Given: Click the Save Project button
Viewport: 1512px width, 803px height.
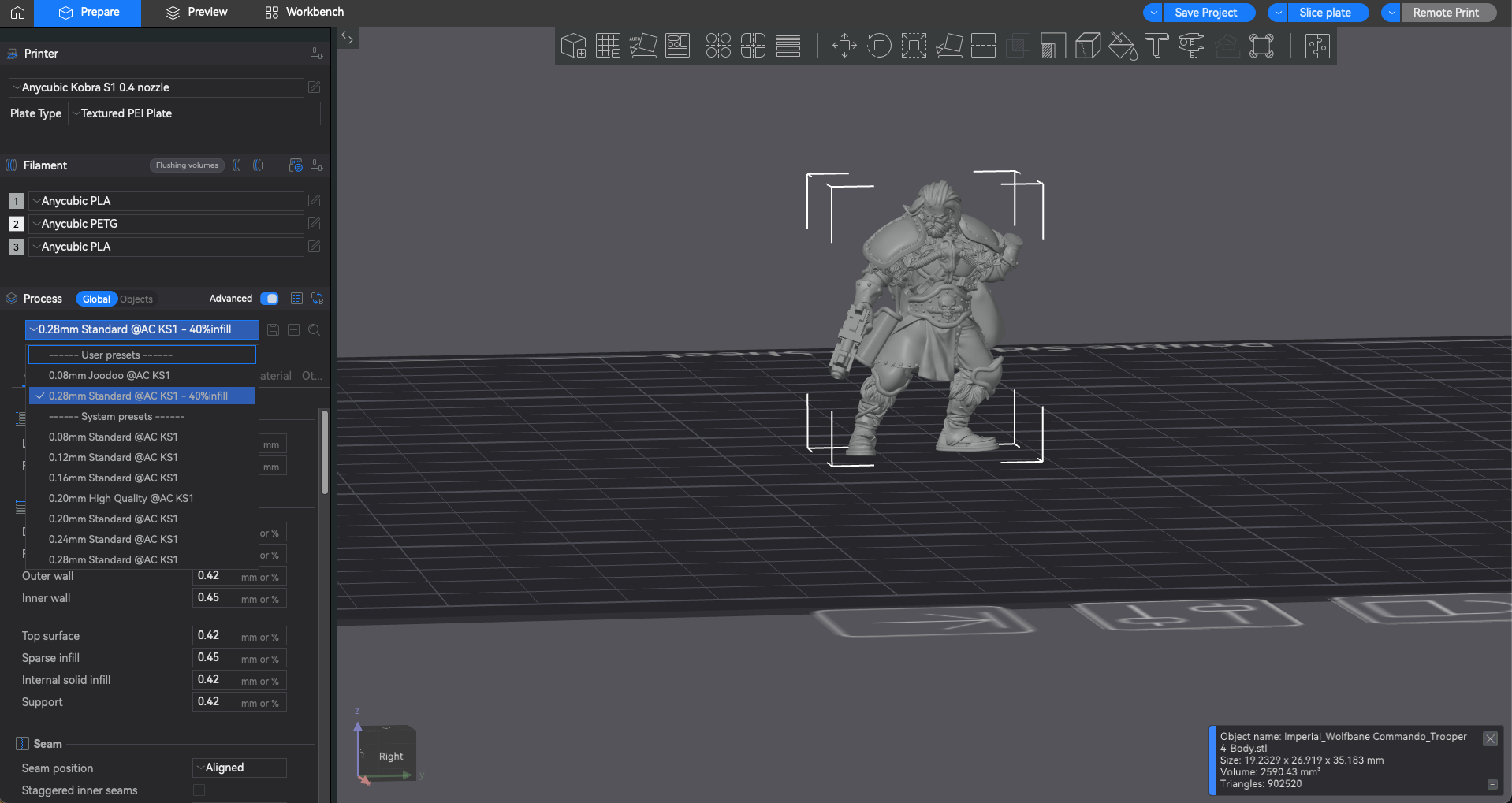Looking at the screenshot, I should coord(1206,13).
